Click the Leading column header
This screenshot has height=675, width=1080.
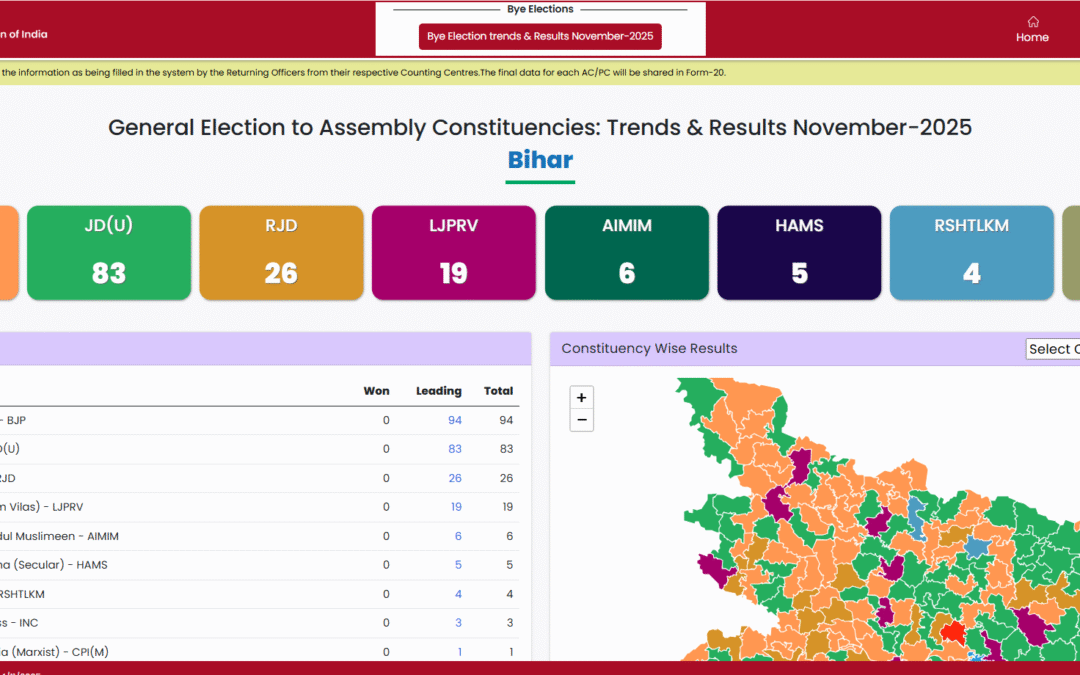pyautogui.click(x=439, y=391)
